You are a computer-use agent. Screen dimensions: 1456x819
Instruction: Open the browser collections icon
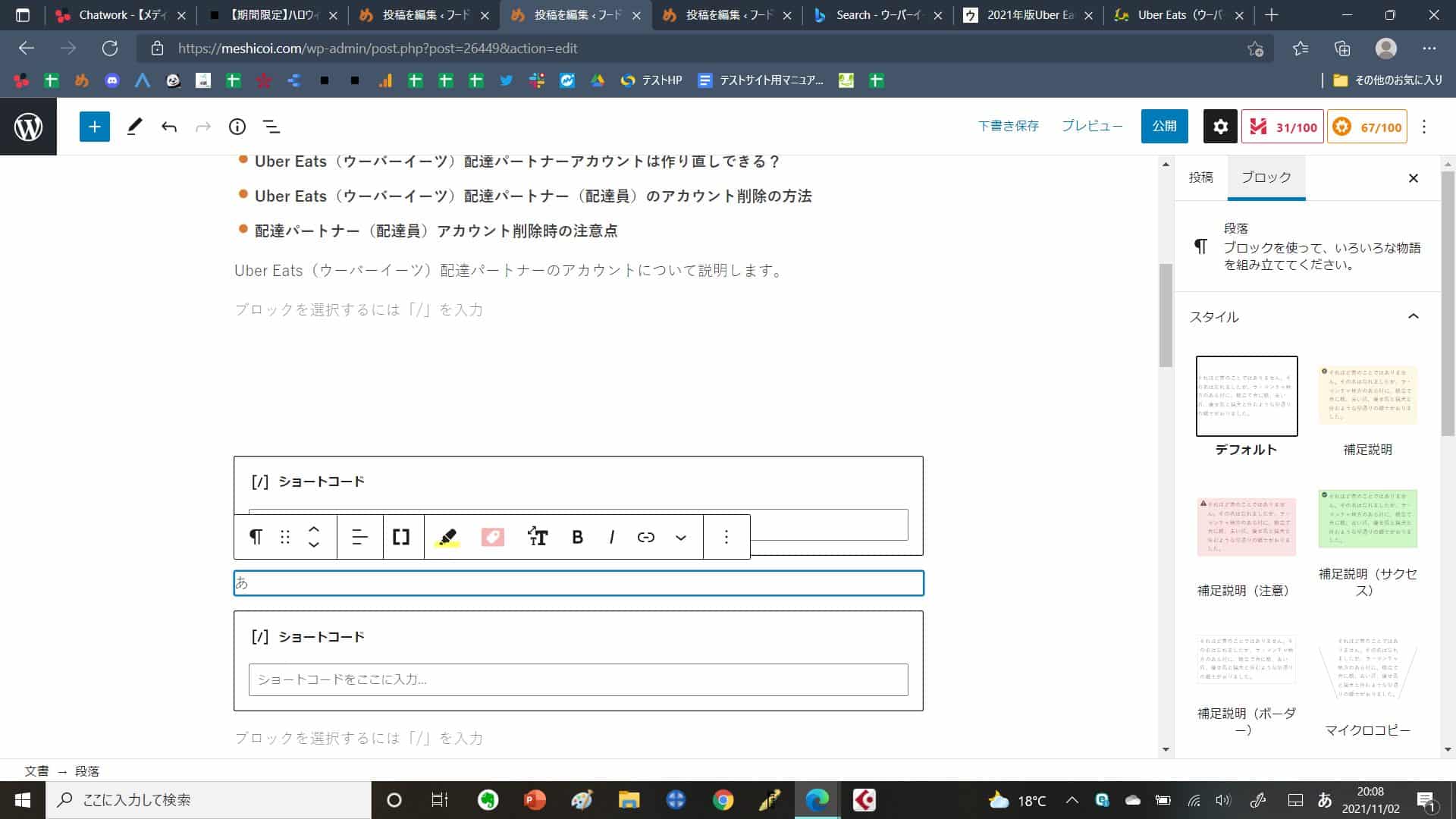(x=1342, y=49)
